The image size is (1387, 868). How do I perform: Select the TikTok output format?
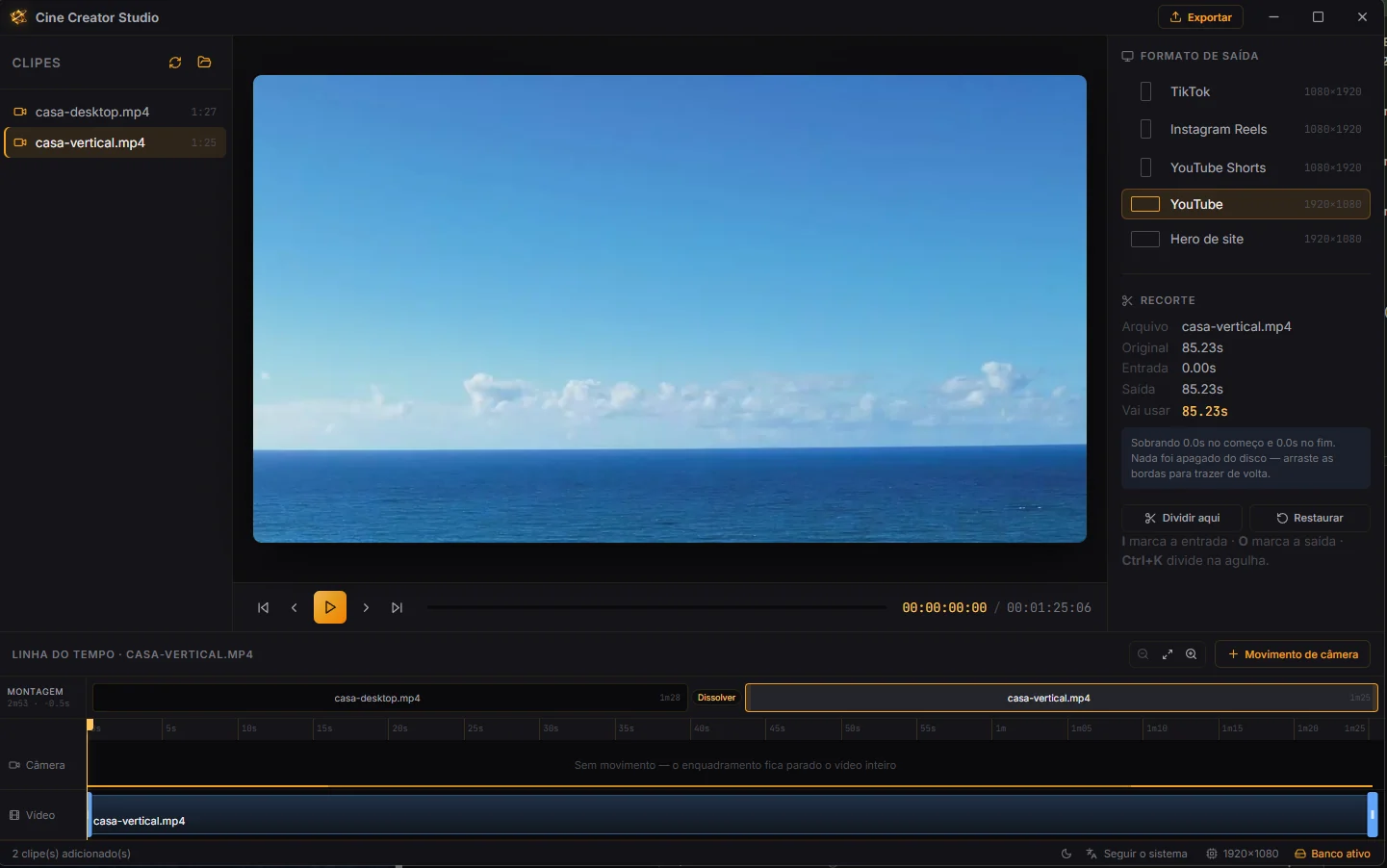(1246, 91)
